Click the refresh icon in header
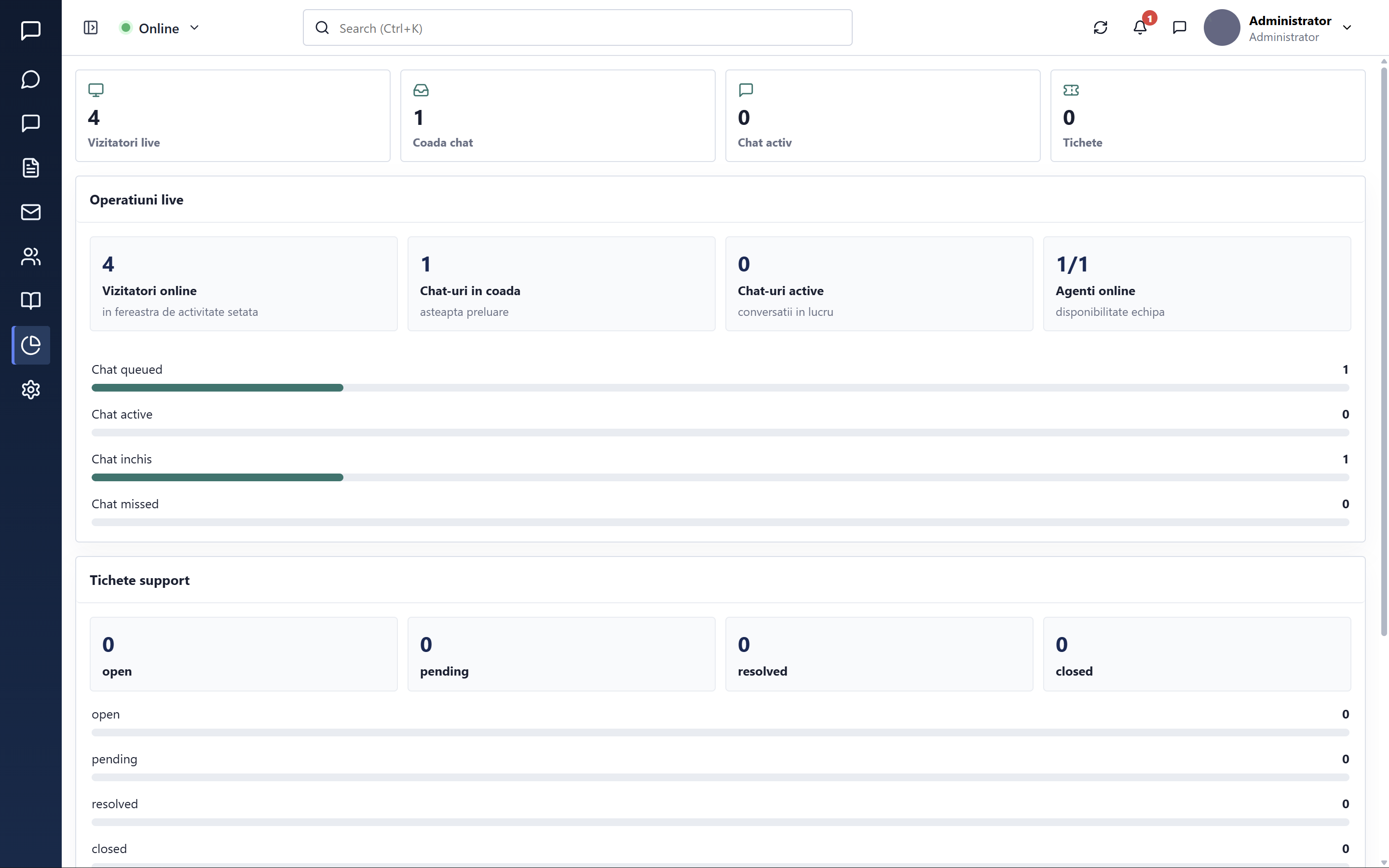Image resolution: width=1389 pixels, height=868 pixels. pyautogui.click(x=1100, y=27)
